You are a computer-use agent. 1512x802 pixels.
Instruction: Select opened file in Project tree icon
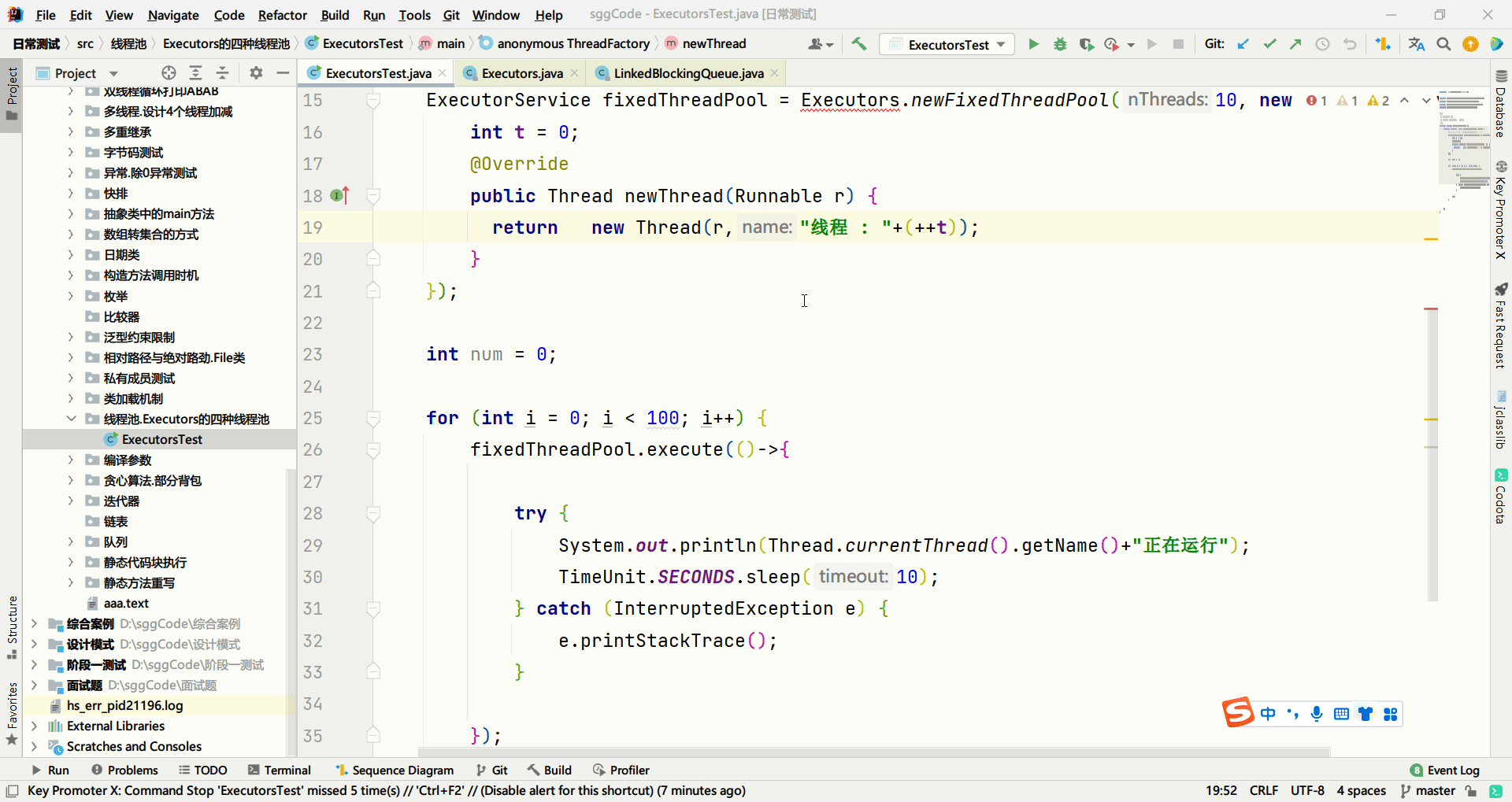click(x=169, y=73)
